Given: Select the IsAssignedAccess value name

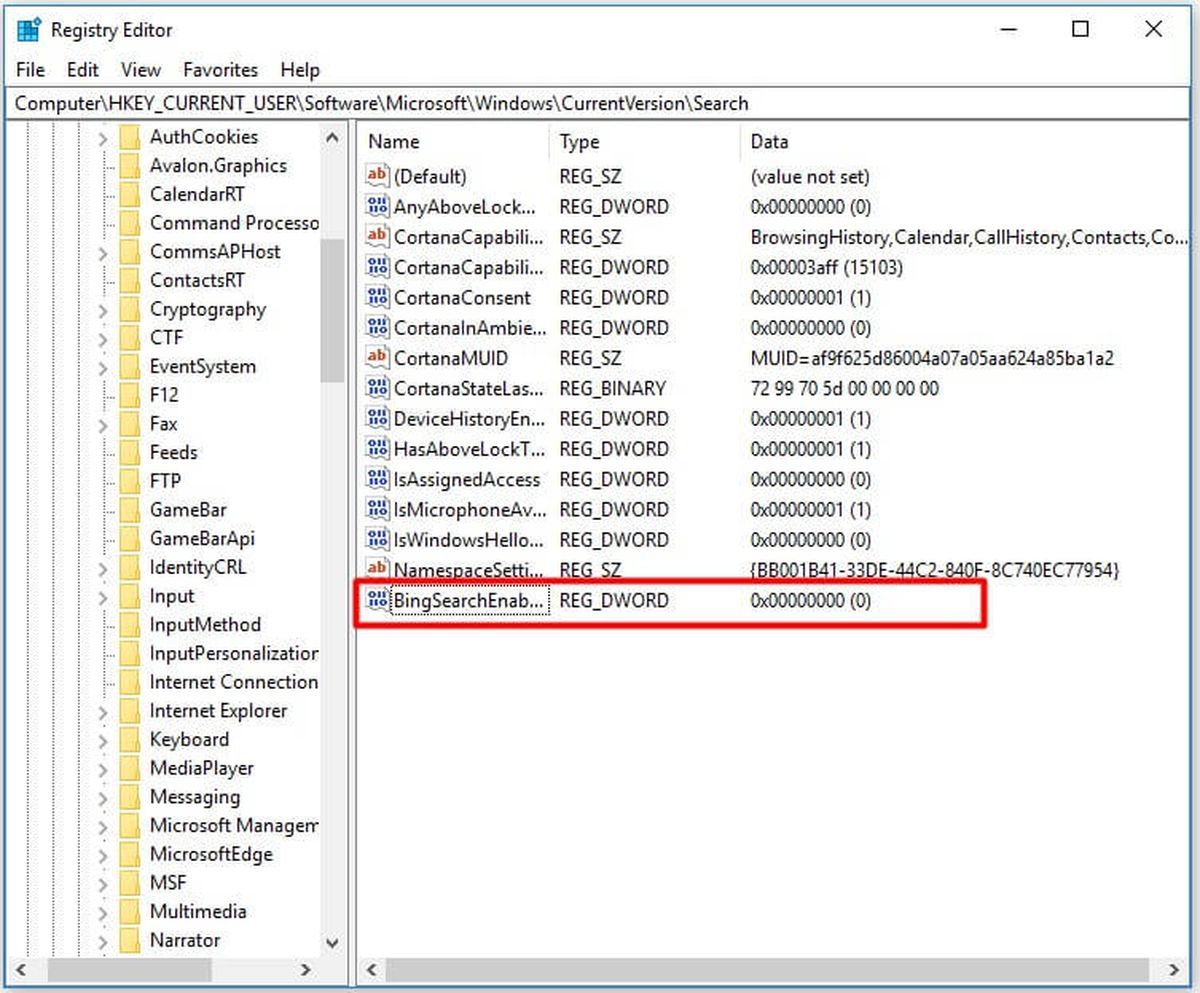Looking at the screenshot, I should 467,479.
